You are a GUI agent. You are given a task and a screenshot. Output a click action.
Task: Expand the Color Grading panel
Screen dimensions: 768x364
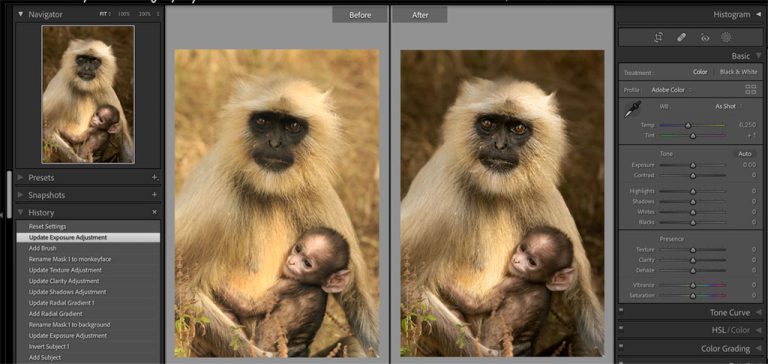pos(758,349)
